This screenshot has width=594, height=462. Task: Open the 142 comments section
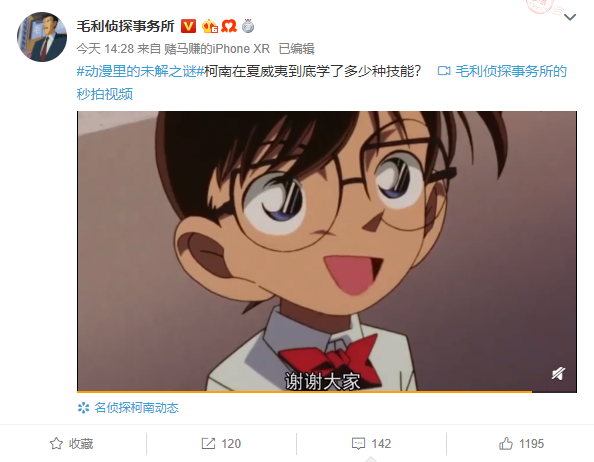[x=371, y=443]
